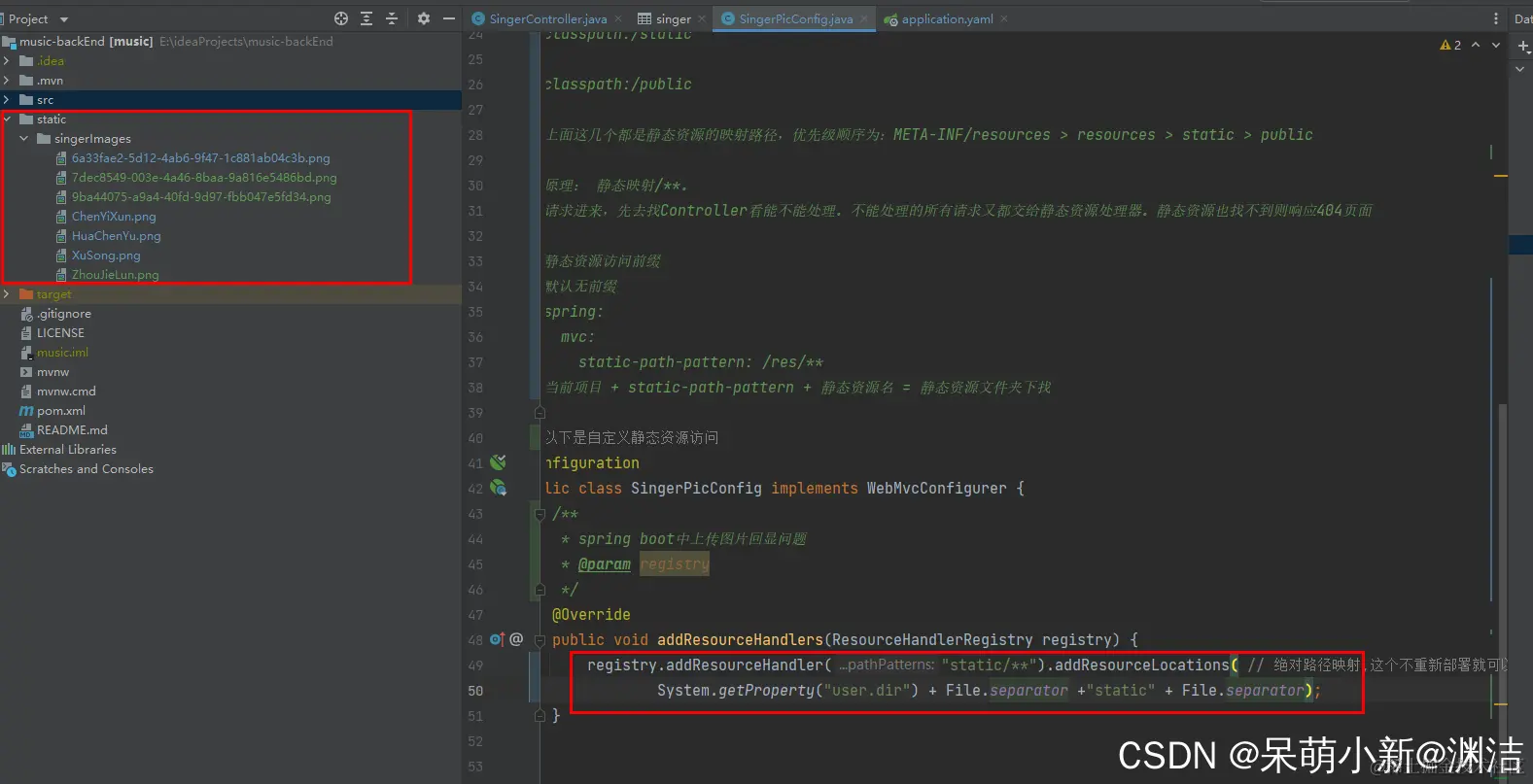The width and height of the screenshot is (1533, 784).
Task: Hide the Project tool window
Action: [449, 18]
